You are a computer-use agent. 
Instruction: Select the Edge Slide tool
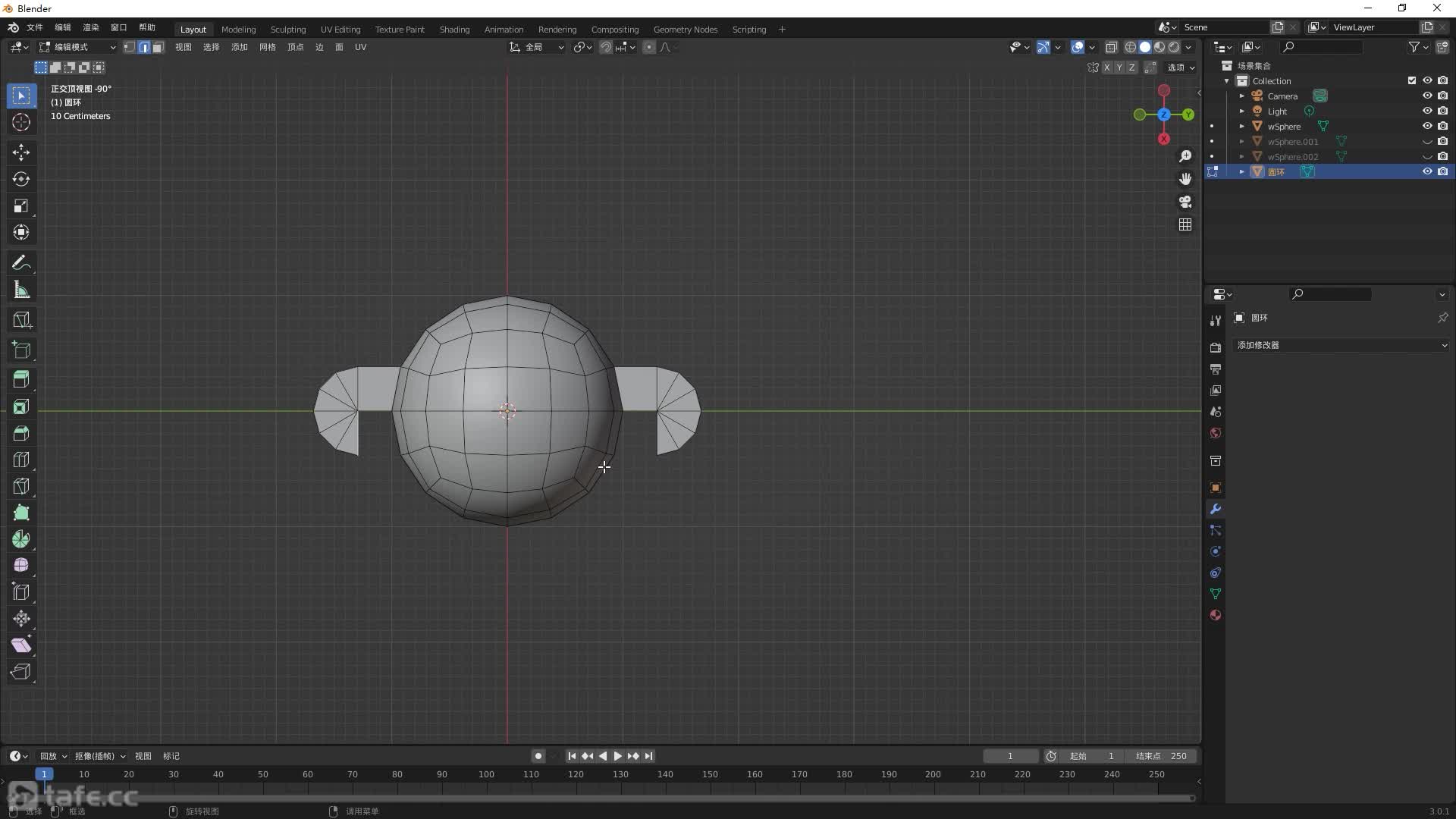click(21, 592)
